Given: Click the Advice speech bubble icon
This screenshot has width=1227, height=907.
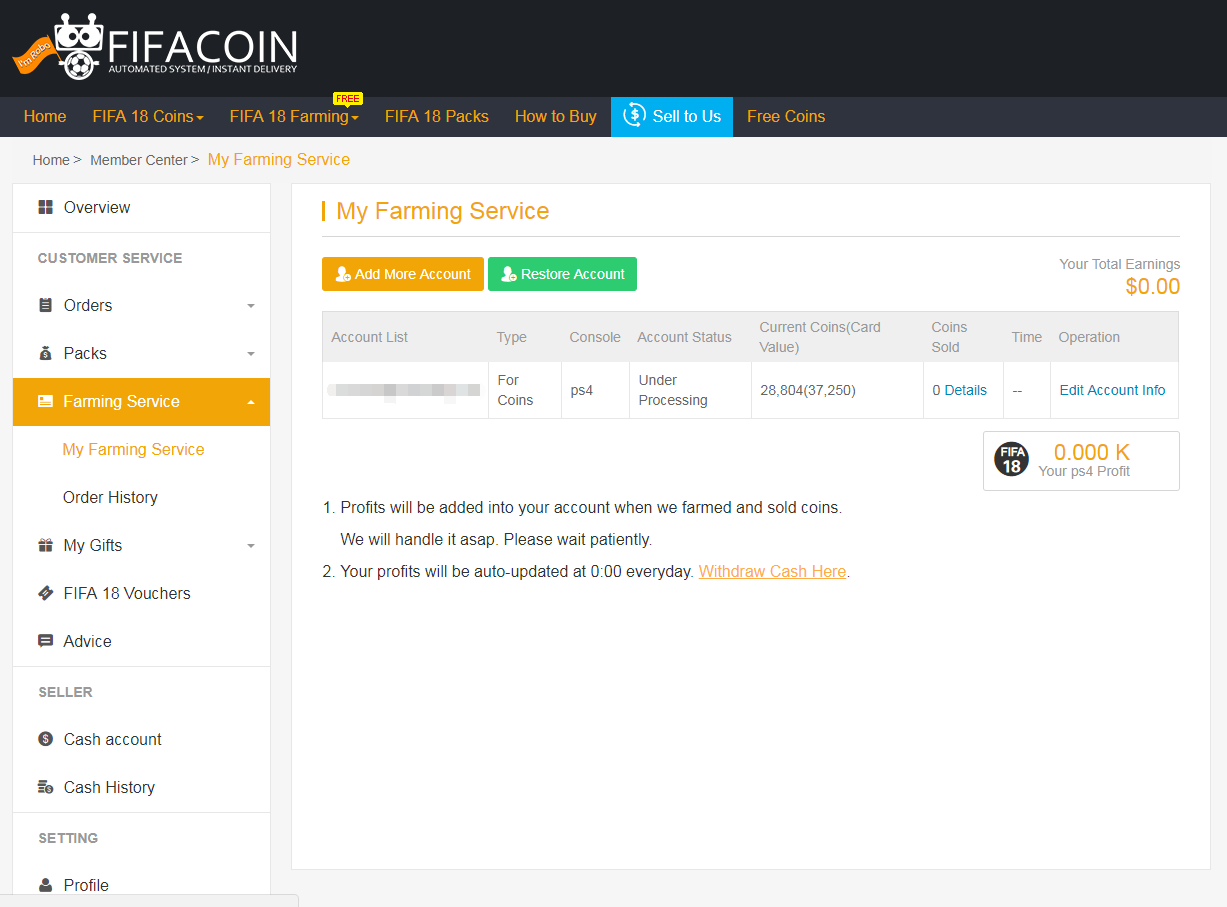Looking at the screenshot, I should pyautogui.click(x=45, y=641).
